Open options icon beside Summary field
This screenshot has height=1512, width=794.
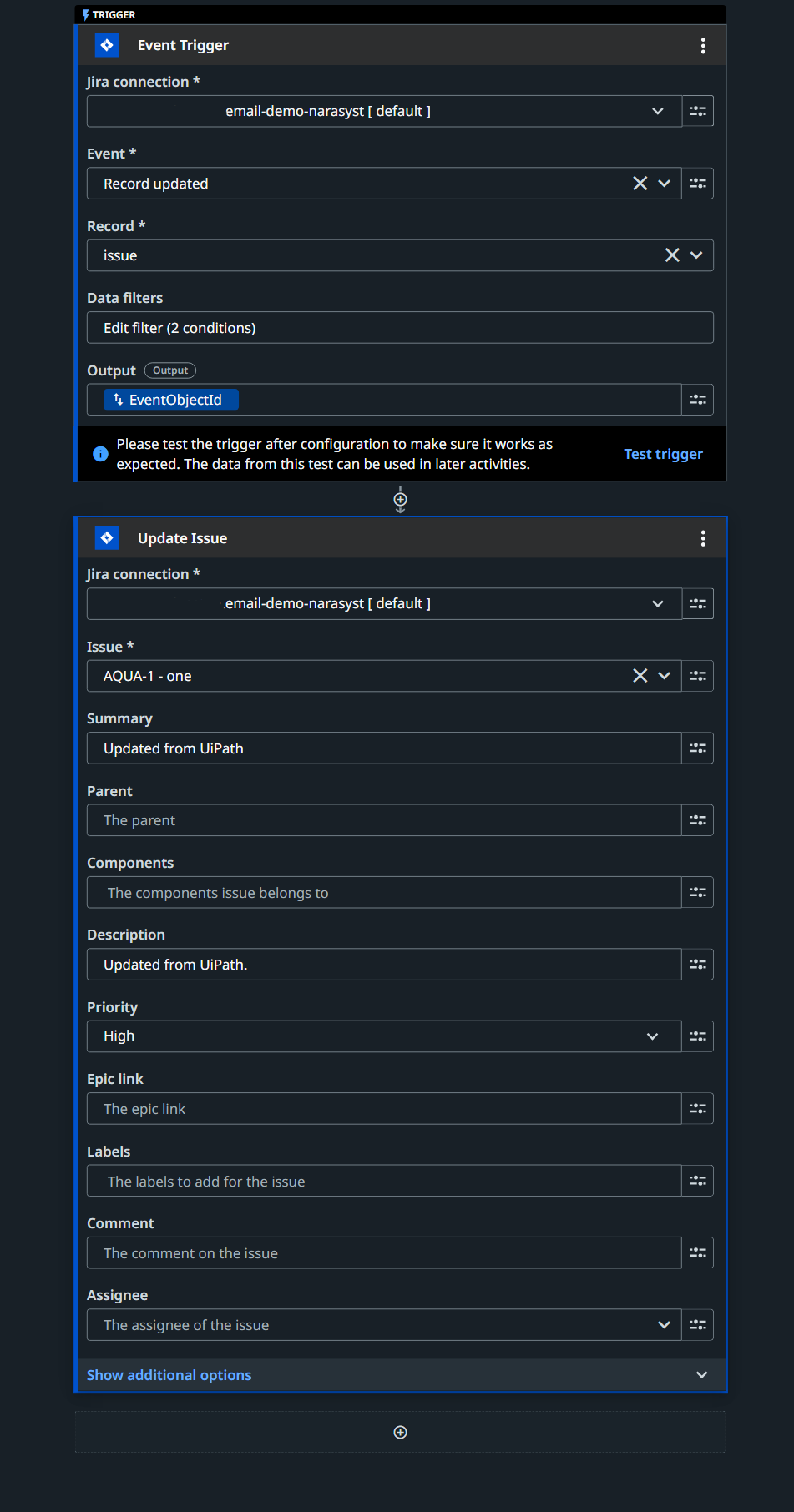coord(698,748)
